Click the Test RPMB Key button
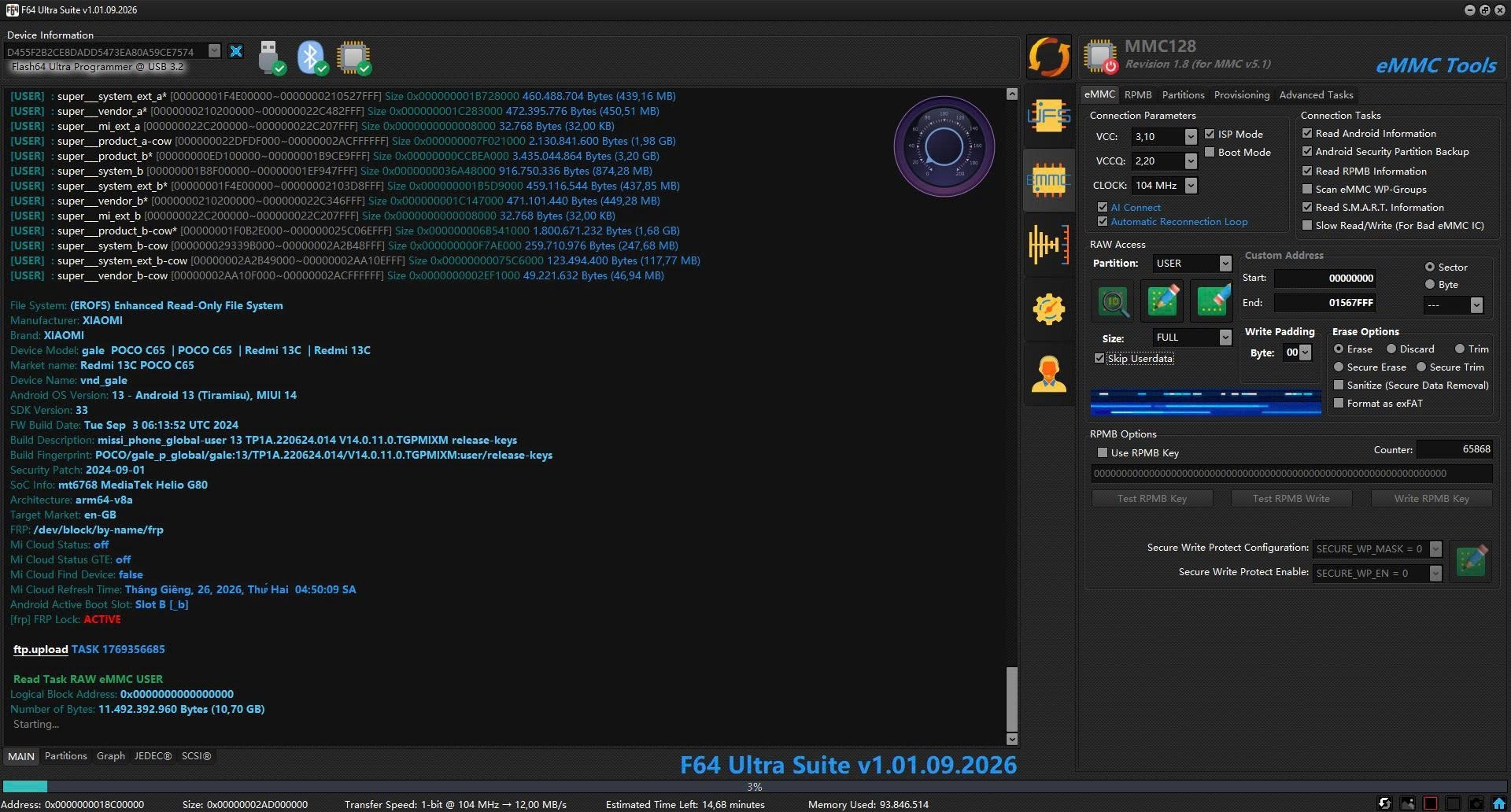The width and height of the screenshot is (1511, 812). (1151, 498)
